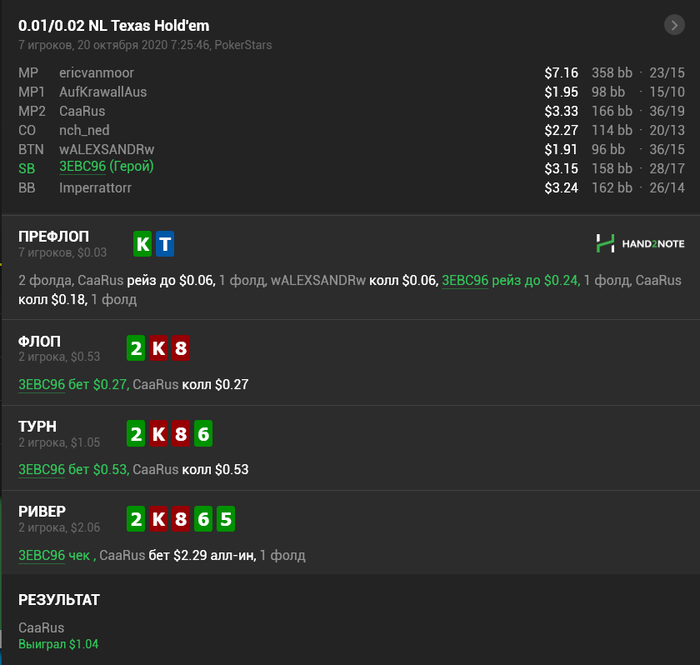The width and height of the screenshot is (700, 665).
Task: Click the ПРЕФЛОП section heading
Action: tap(54, 237)
